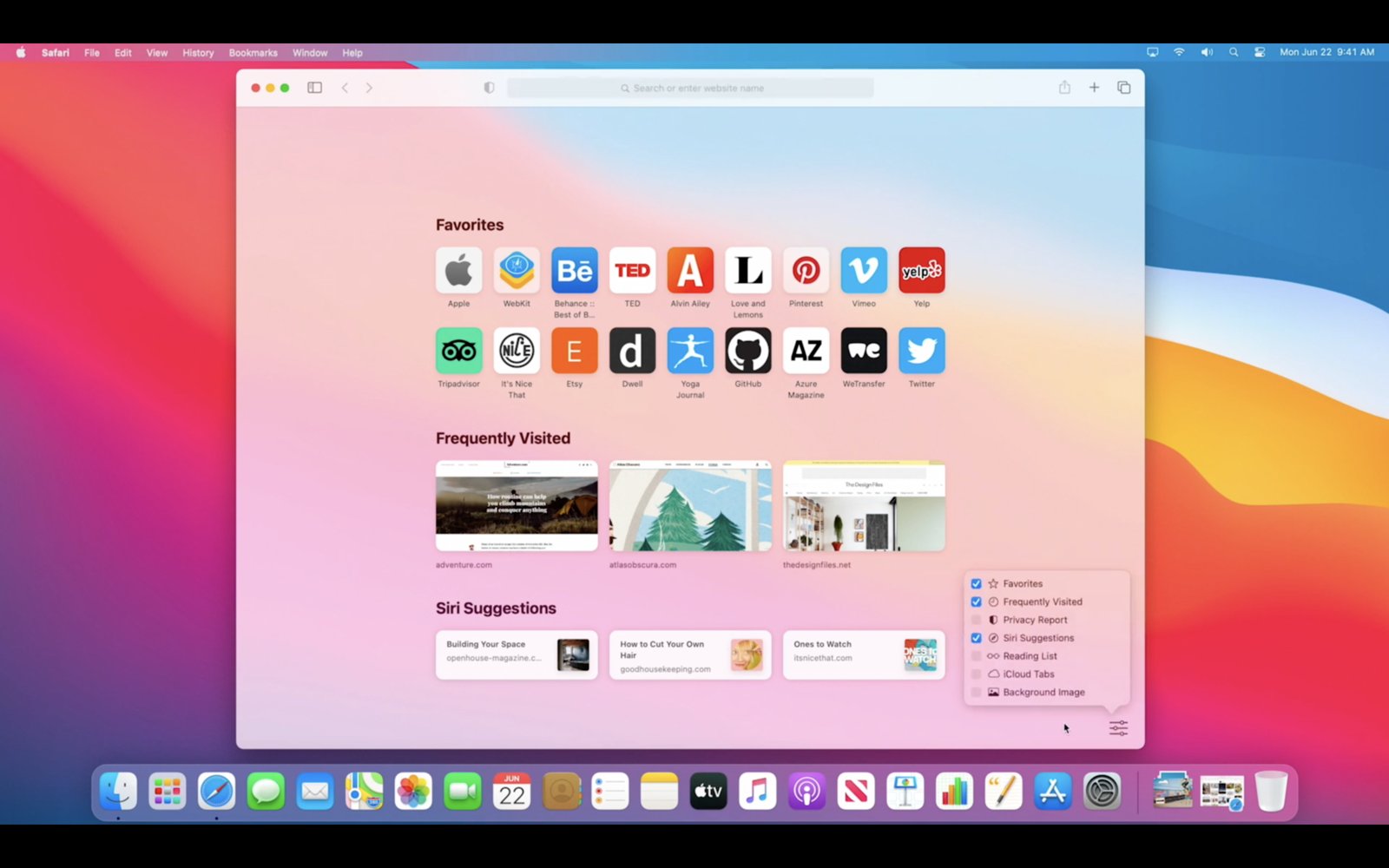1389x868 pixels.
Task: Open the Etsy favorite
Action: pos(575,351)
